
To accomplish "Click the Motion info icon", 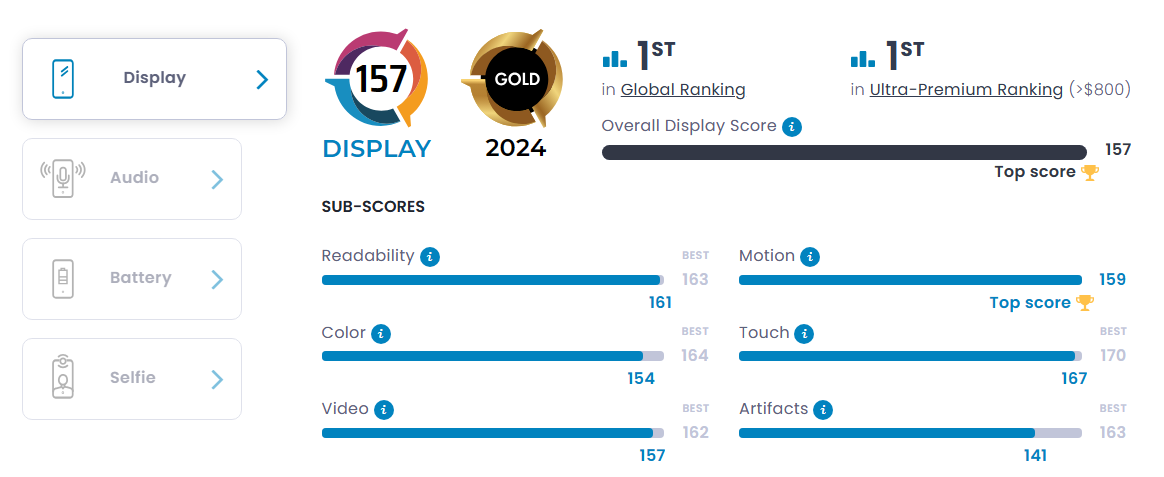I will (810, 257).
